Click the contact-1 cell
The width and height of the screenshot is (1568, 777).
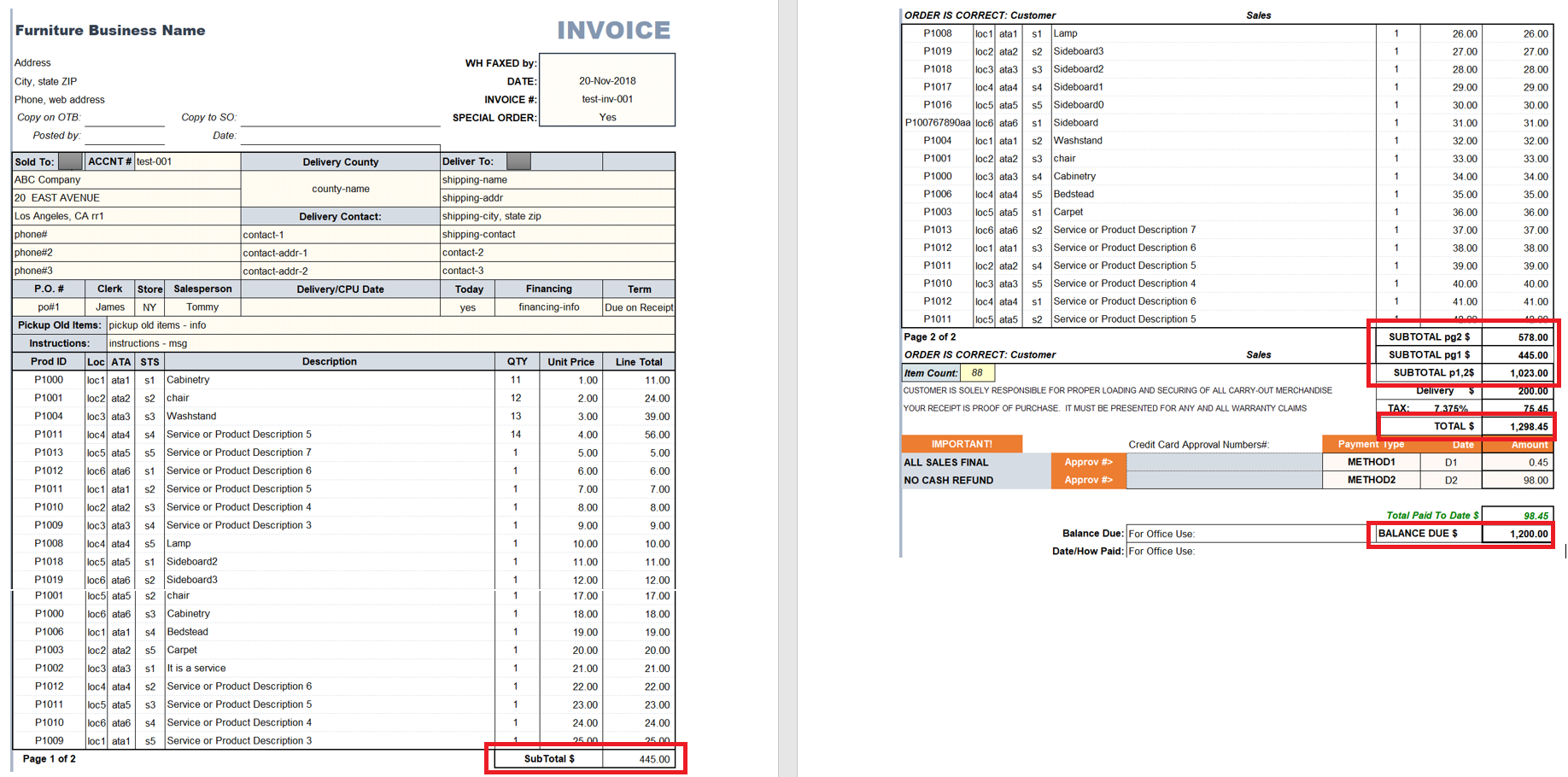click(341, 234)
